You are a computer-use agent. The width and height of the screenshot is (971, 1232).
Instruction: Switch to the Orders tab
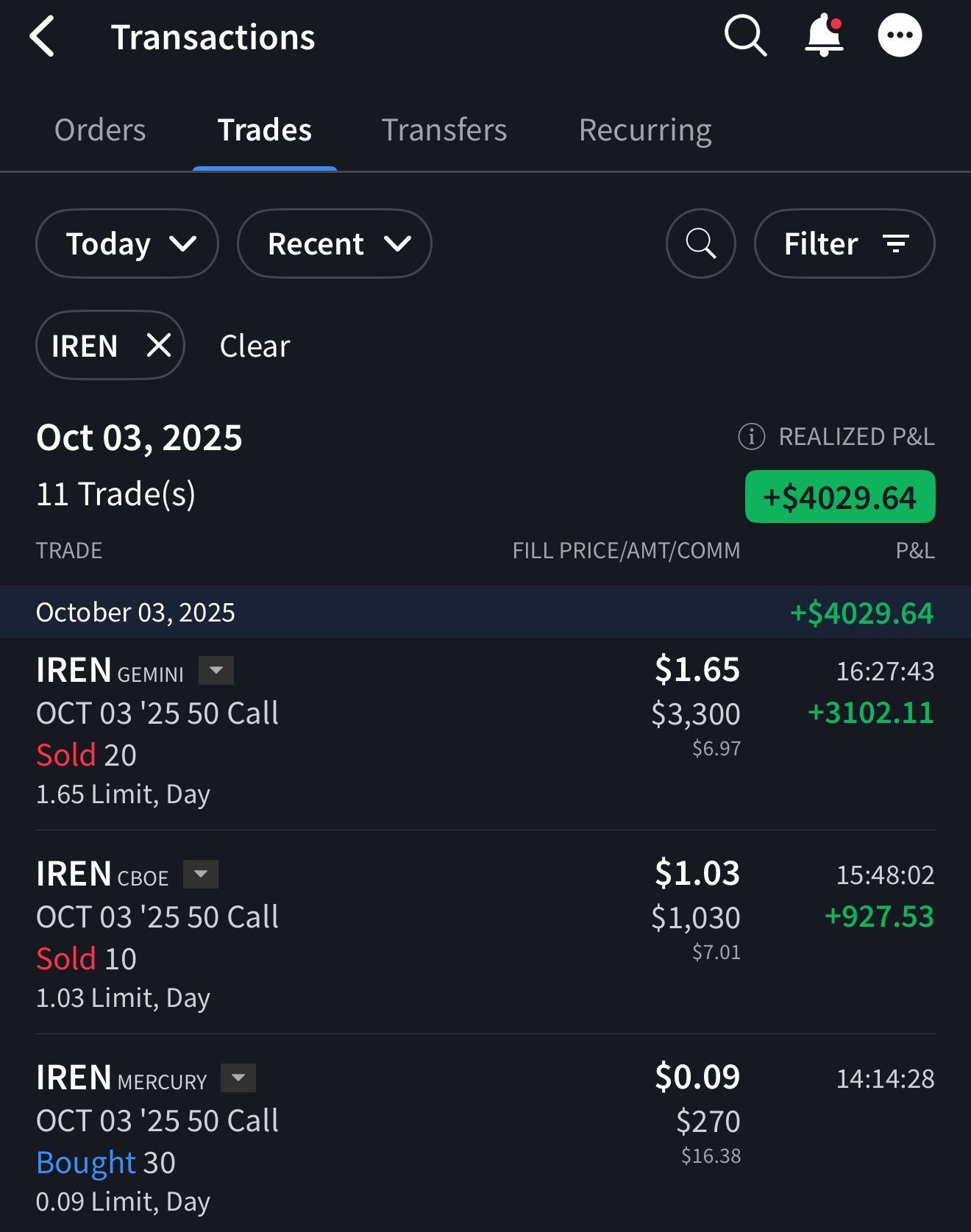[x=100, y=130]
